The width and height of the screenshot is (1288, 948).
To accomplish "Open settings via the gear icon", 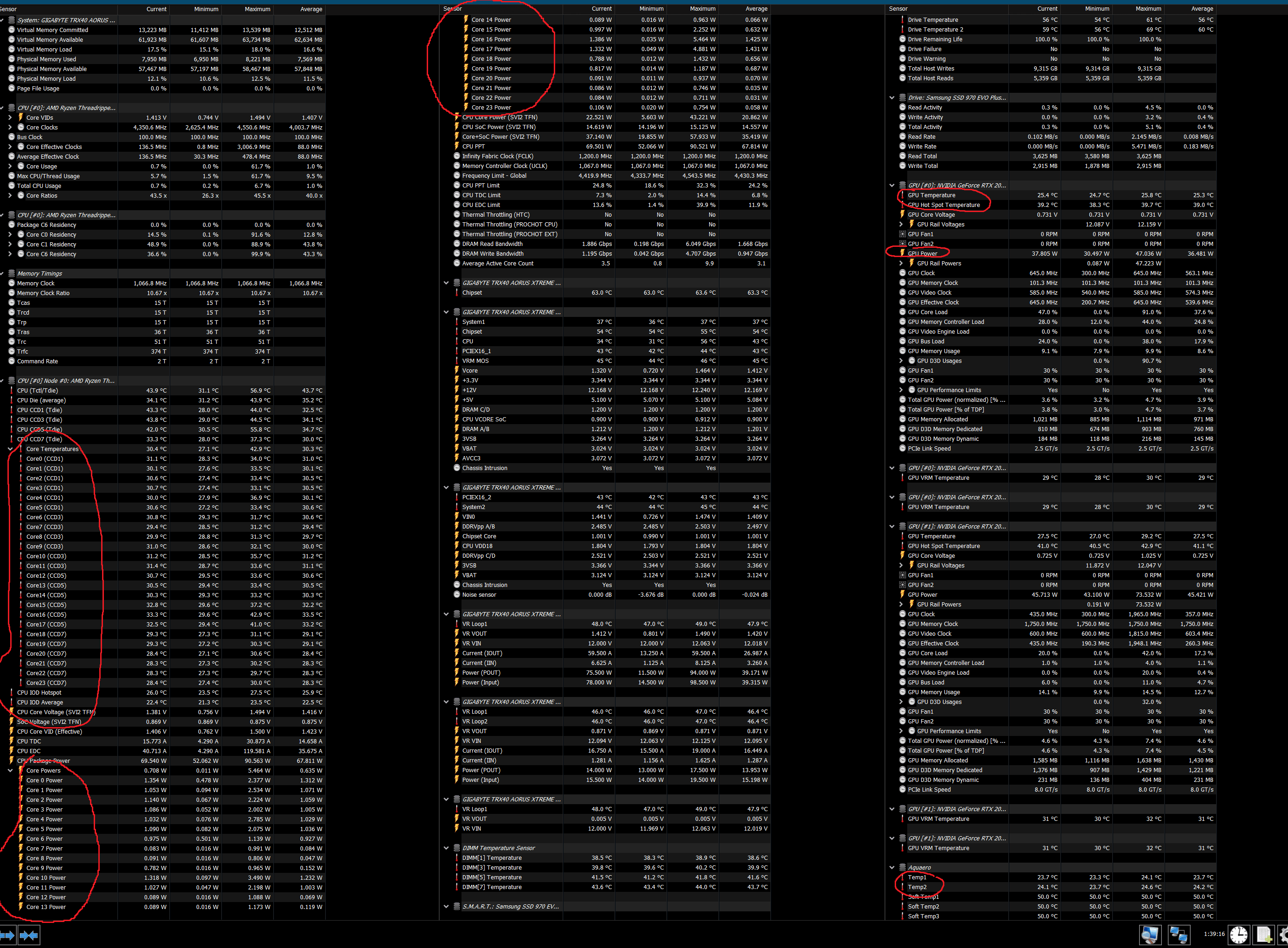I will pyautogui.click(x=1283, y=935).
